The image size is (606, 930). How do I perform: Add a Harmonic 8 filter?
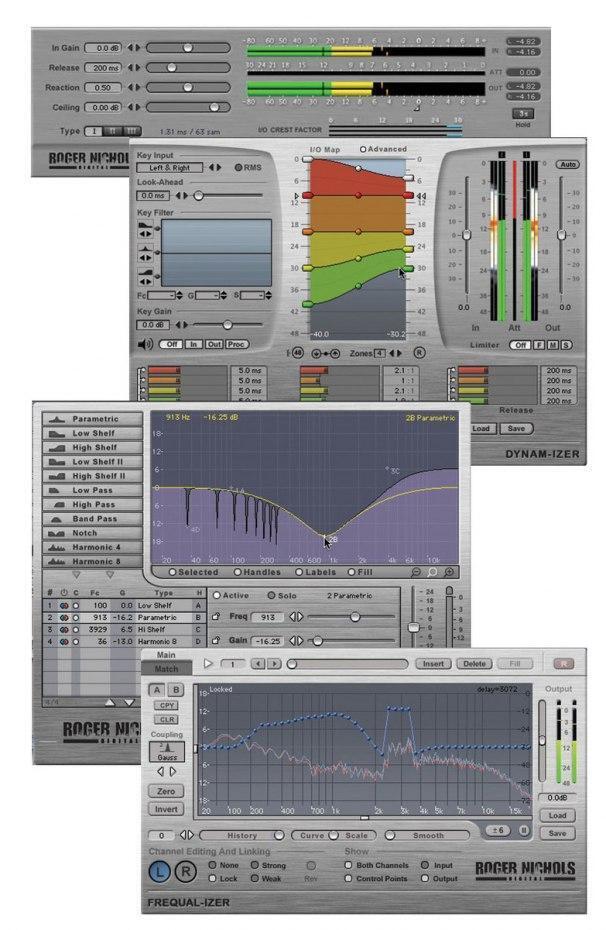93,561
